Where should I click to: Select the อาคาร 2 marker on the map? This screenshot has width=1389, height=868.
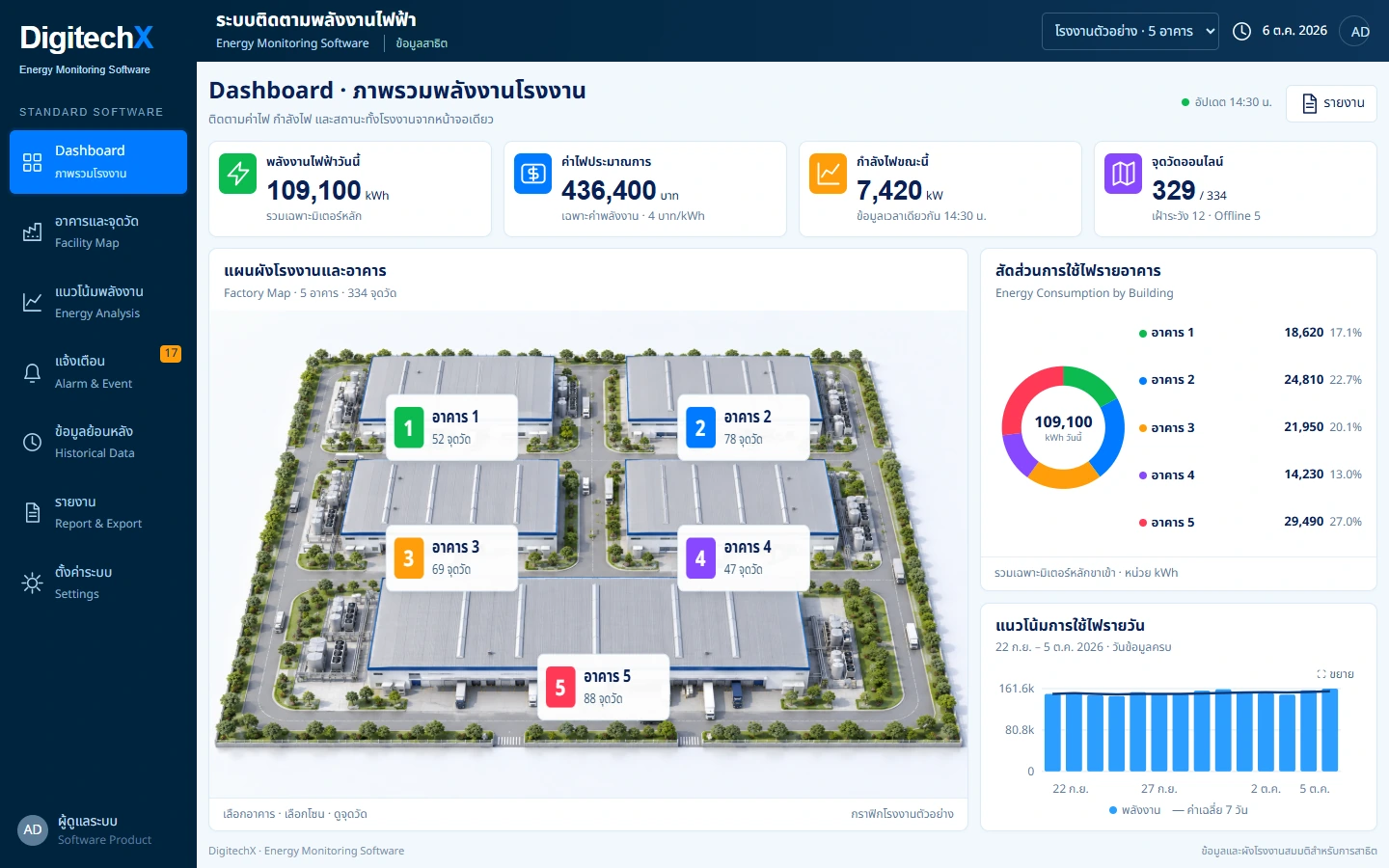[744, 427]
